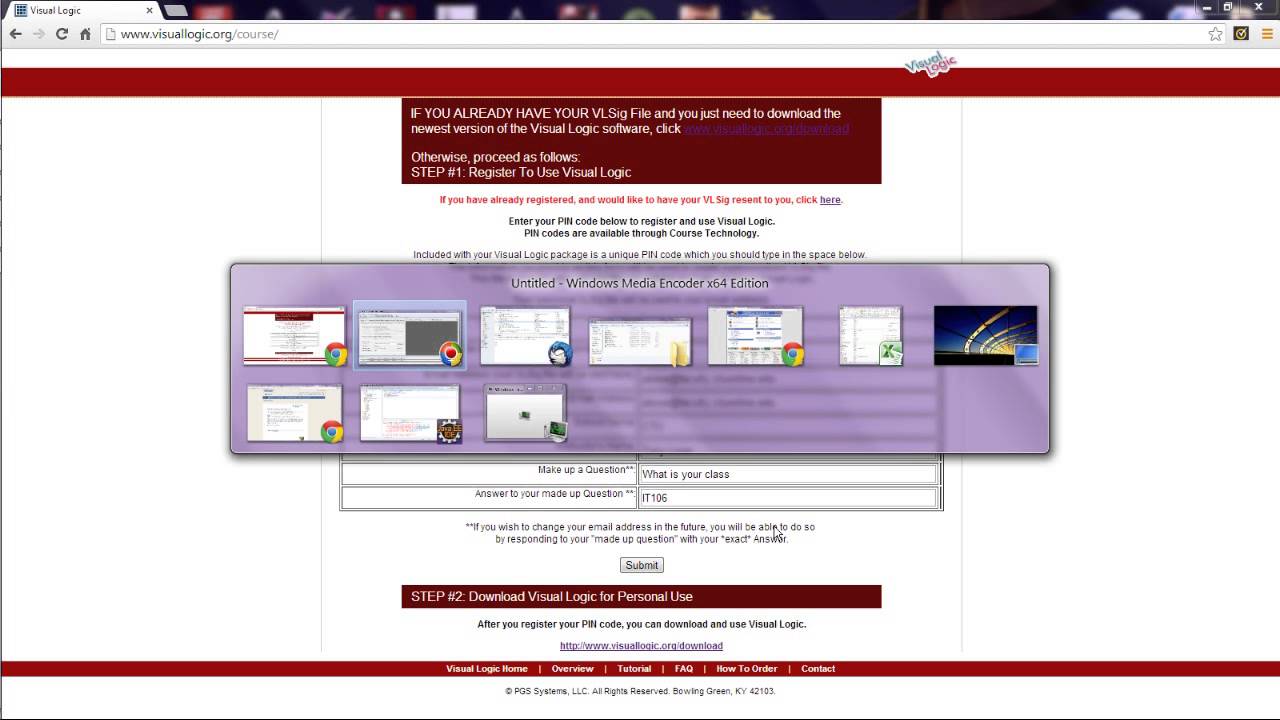Screen dimensions: 1280x720
Task: Open the Chrome home page icon
Action: click(85, 34)
